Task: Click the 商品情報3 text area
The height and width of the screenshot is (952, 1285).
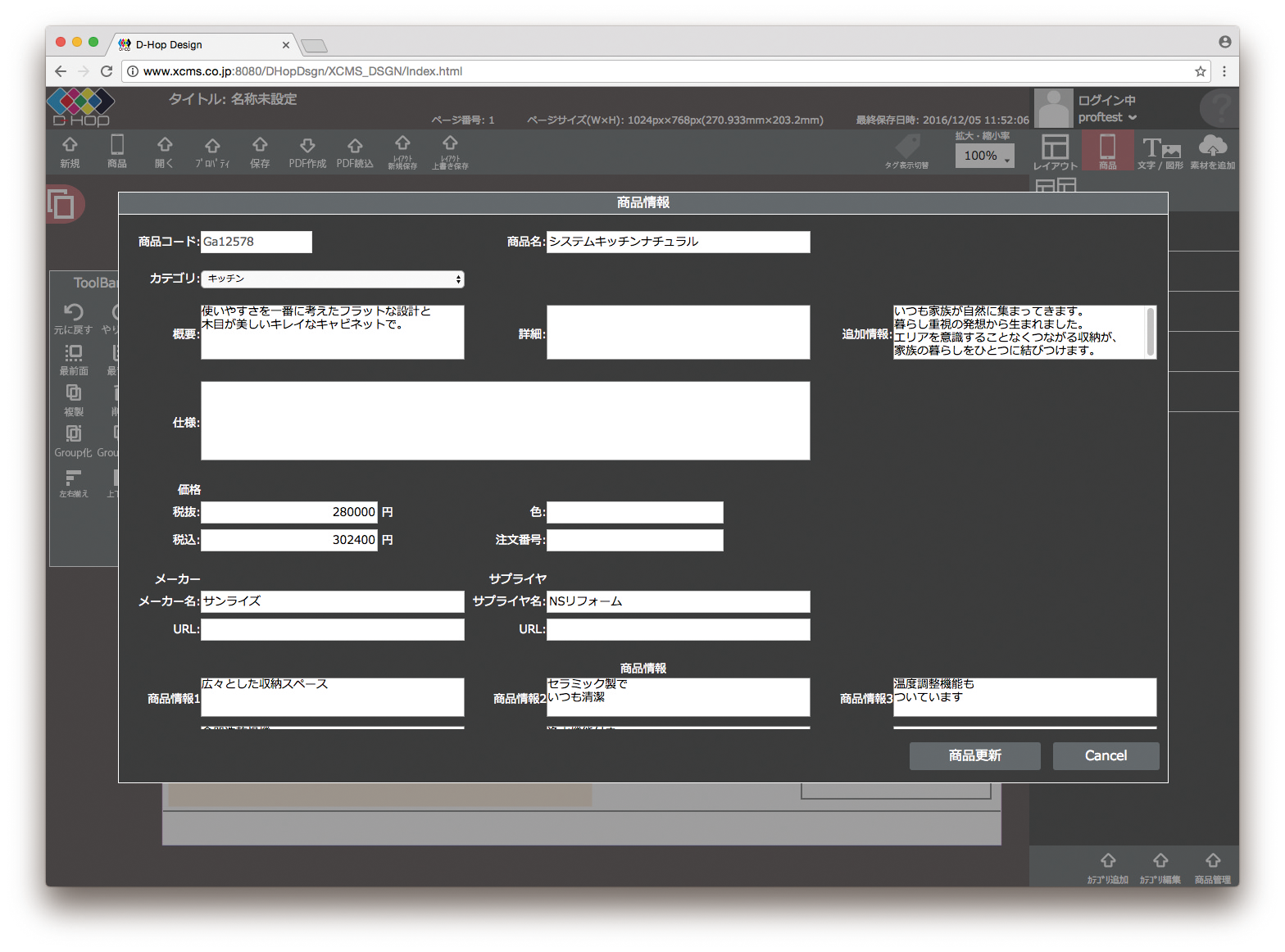Action: pyautogui.click(x=1025, y=697)
